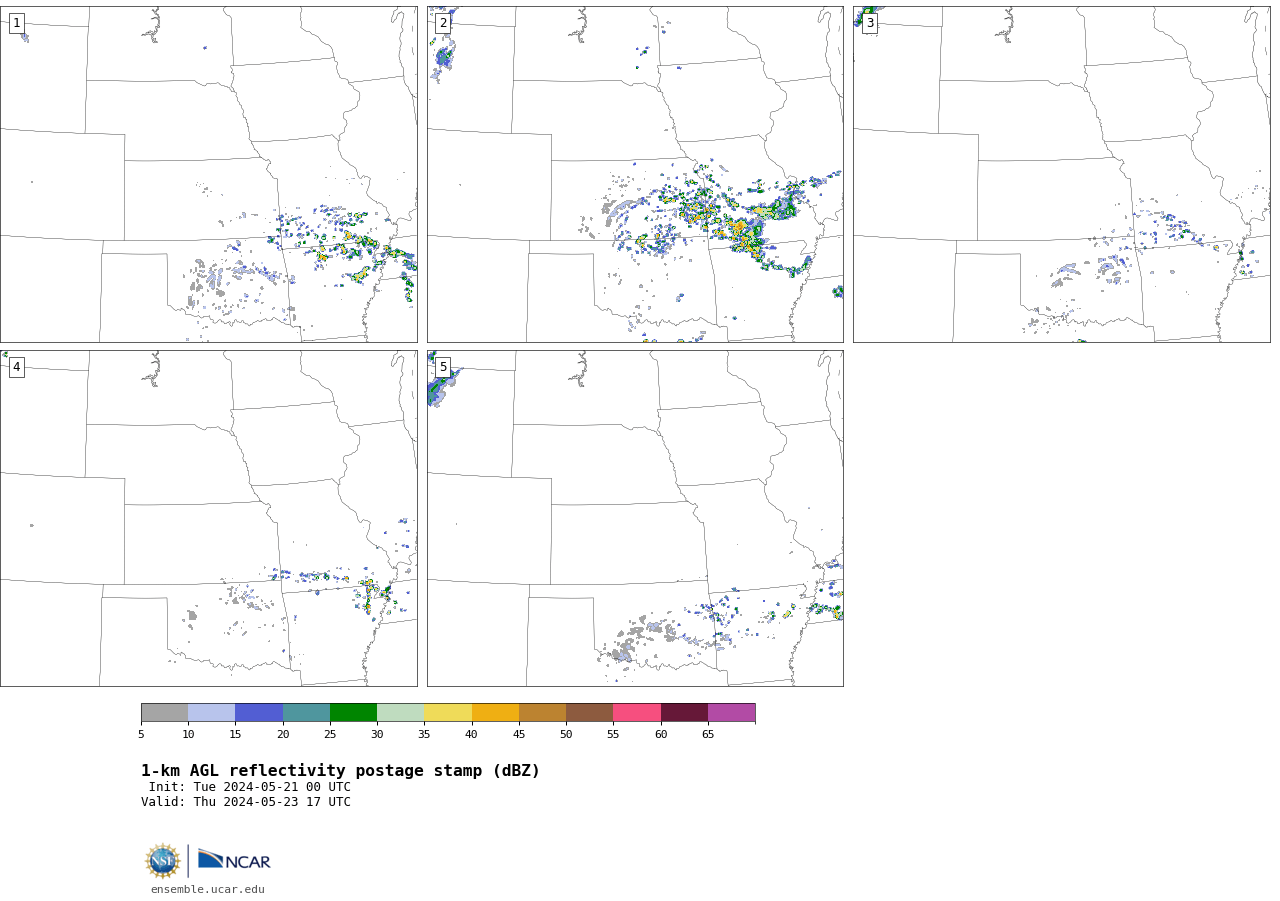This screenshot has height=901, width=1280.
Task: Select the orange 40-45 dBZ swatch
Action: (495, 712)
